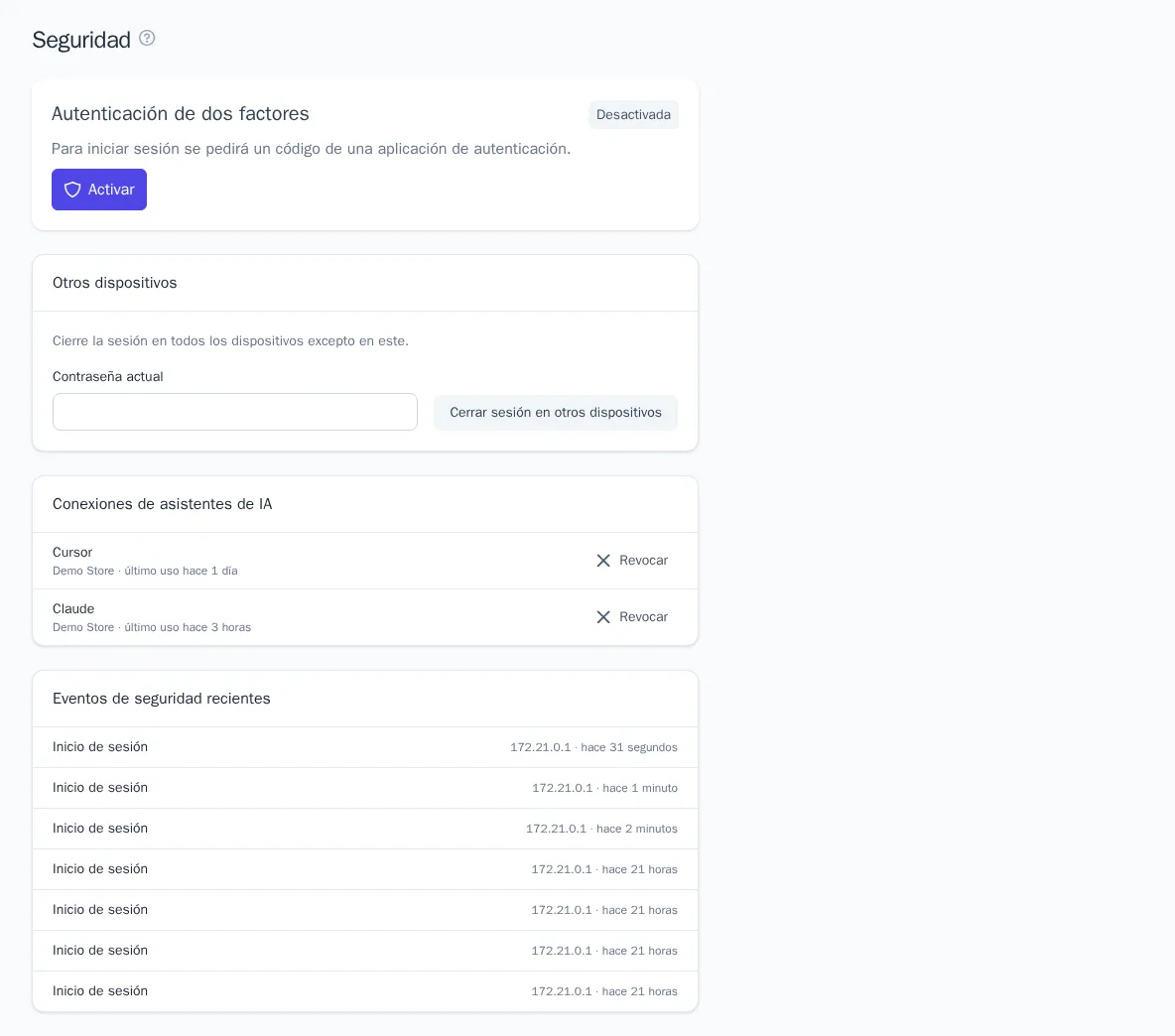Click the Eventos de seguridad recientes heading

point(162,699)
